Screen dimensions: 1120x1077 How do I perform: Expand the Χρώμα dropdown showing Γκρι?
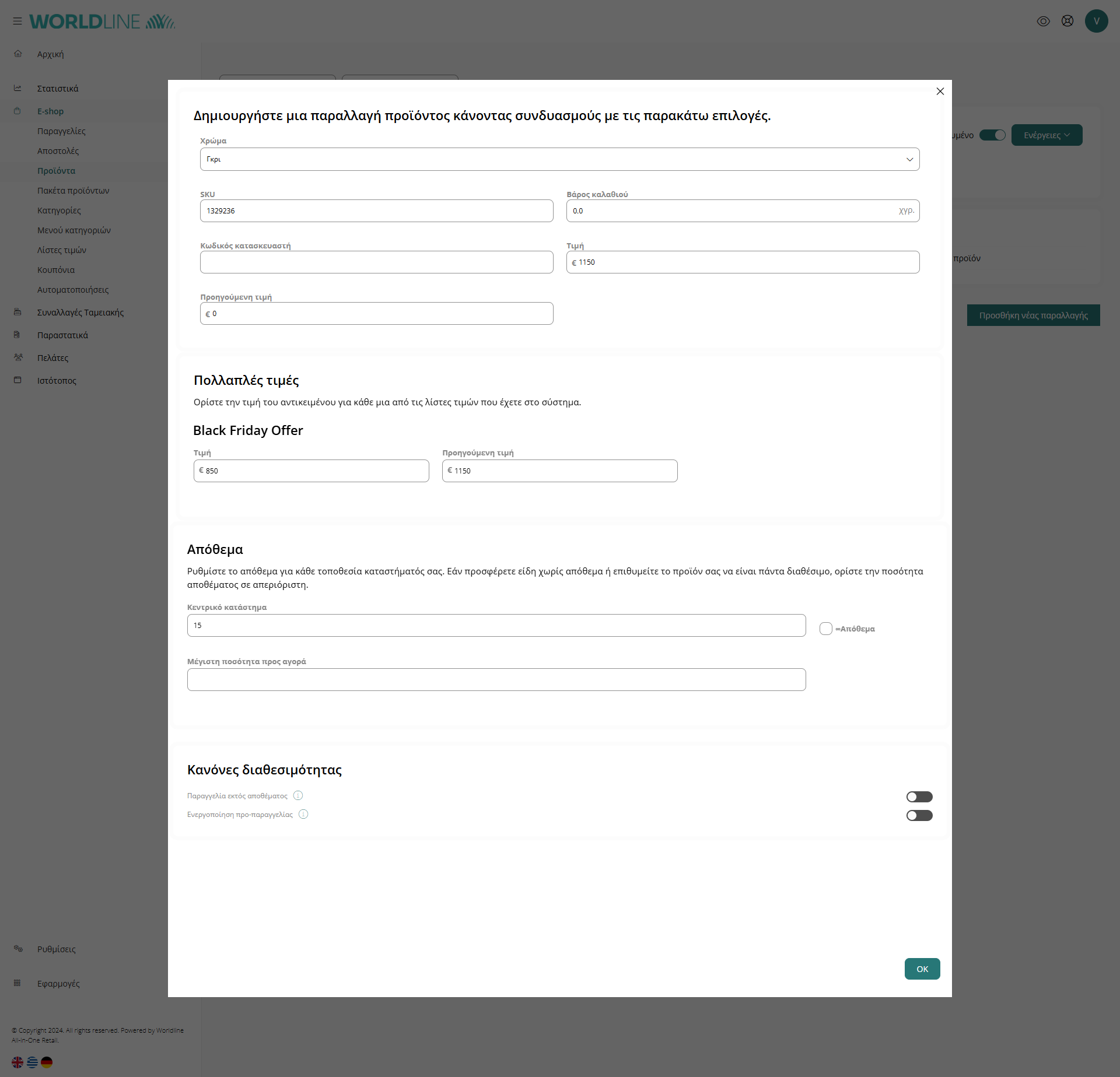pos(559,159)
